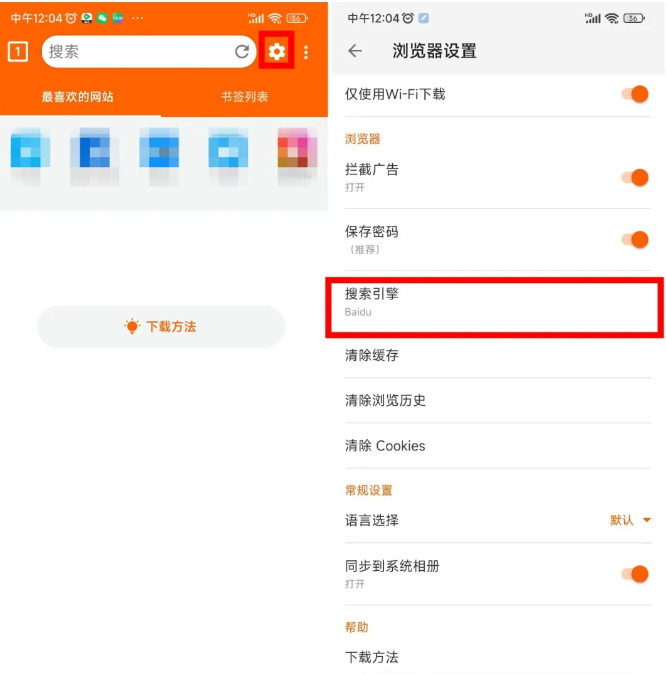Disable the 拦截广告 ad-block switch
Viewport: 666px width, 675px height.
635,177
